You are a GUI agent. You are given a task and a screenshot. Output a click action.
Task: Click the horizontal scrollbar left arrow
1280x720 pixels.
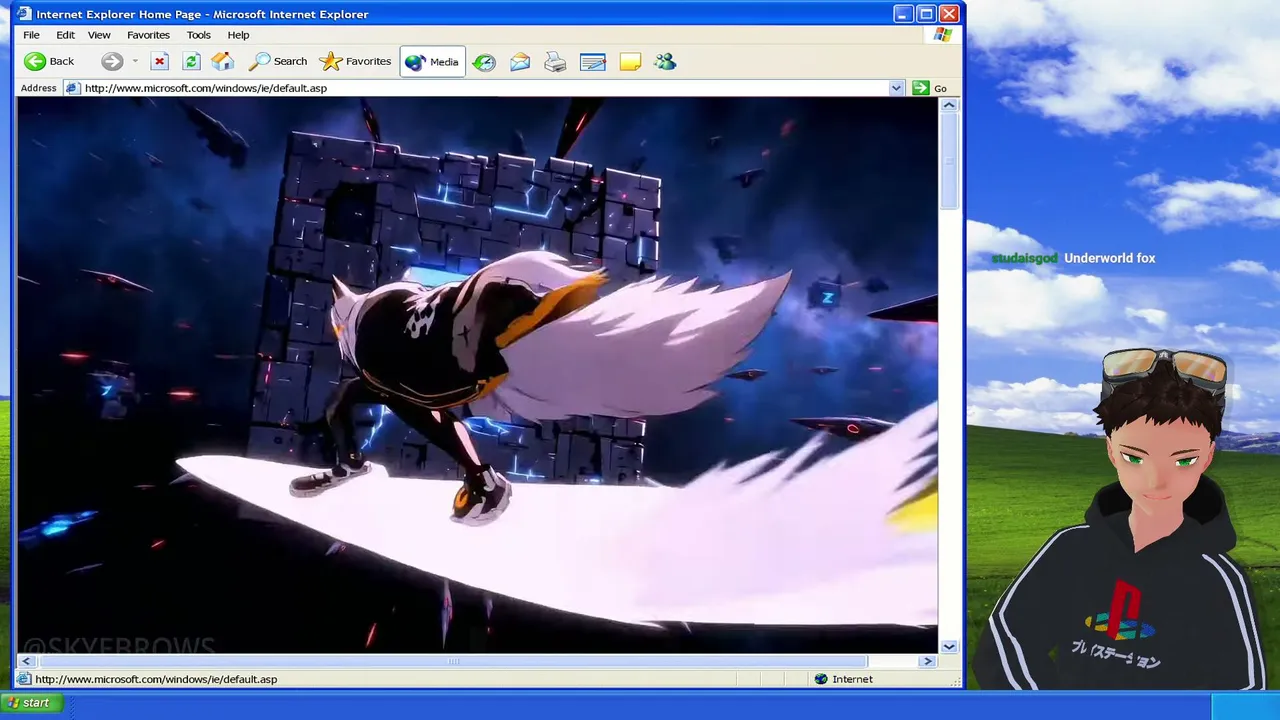26,661
